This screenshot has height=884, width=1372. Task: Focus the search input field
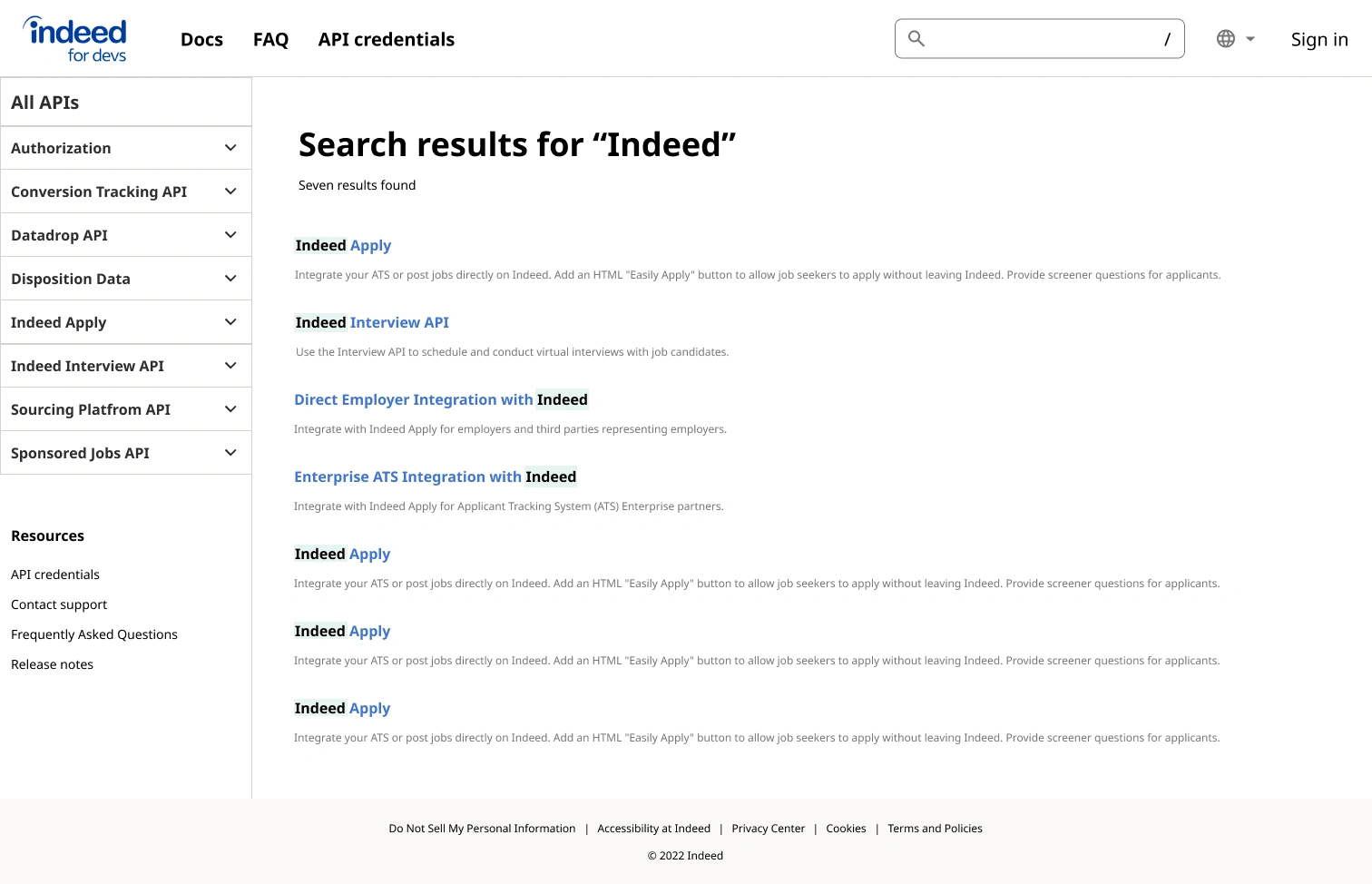click(x=1040, y=38)
